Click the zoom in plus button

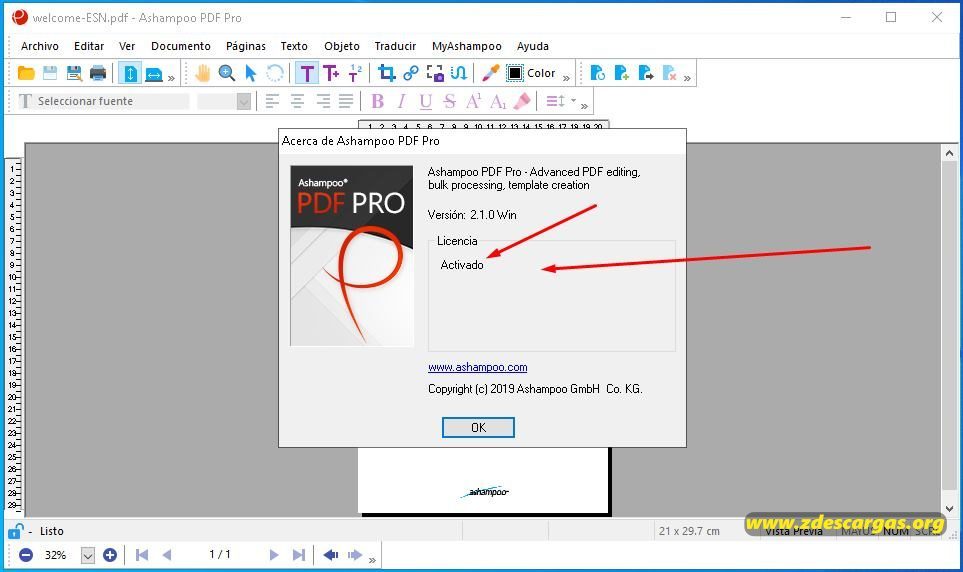(x=110, y=555)
